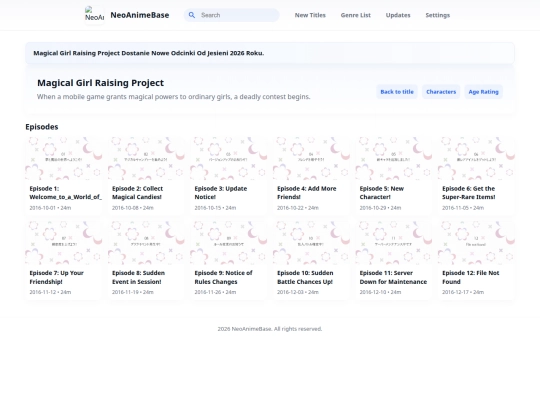Select title 'Episode 9: Notice of Rules Changes'
540x405 pixels.
[224, 277]
